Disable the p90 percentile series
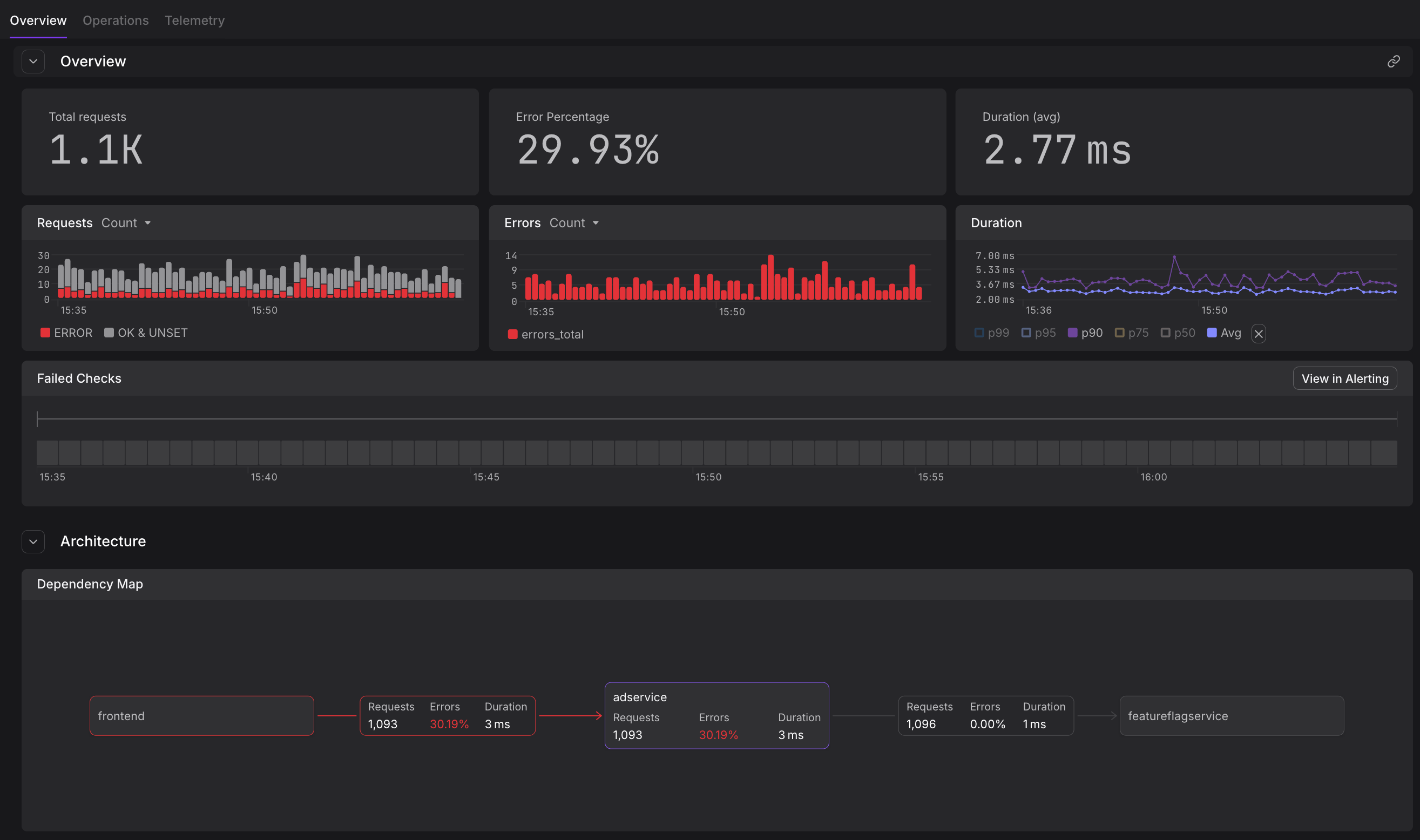1420x840 pixels. (1085, 333)
